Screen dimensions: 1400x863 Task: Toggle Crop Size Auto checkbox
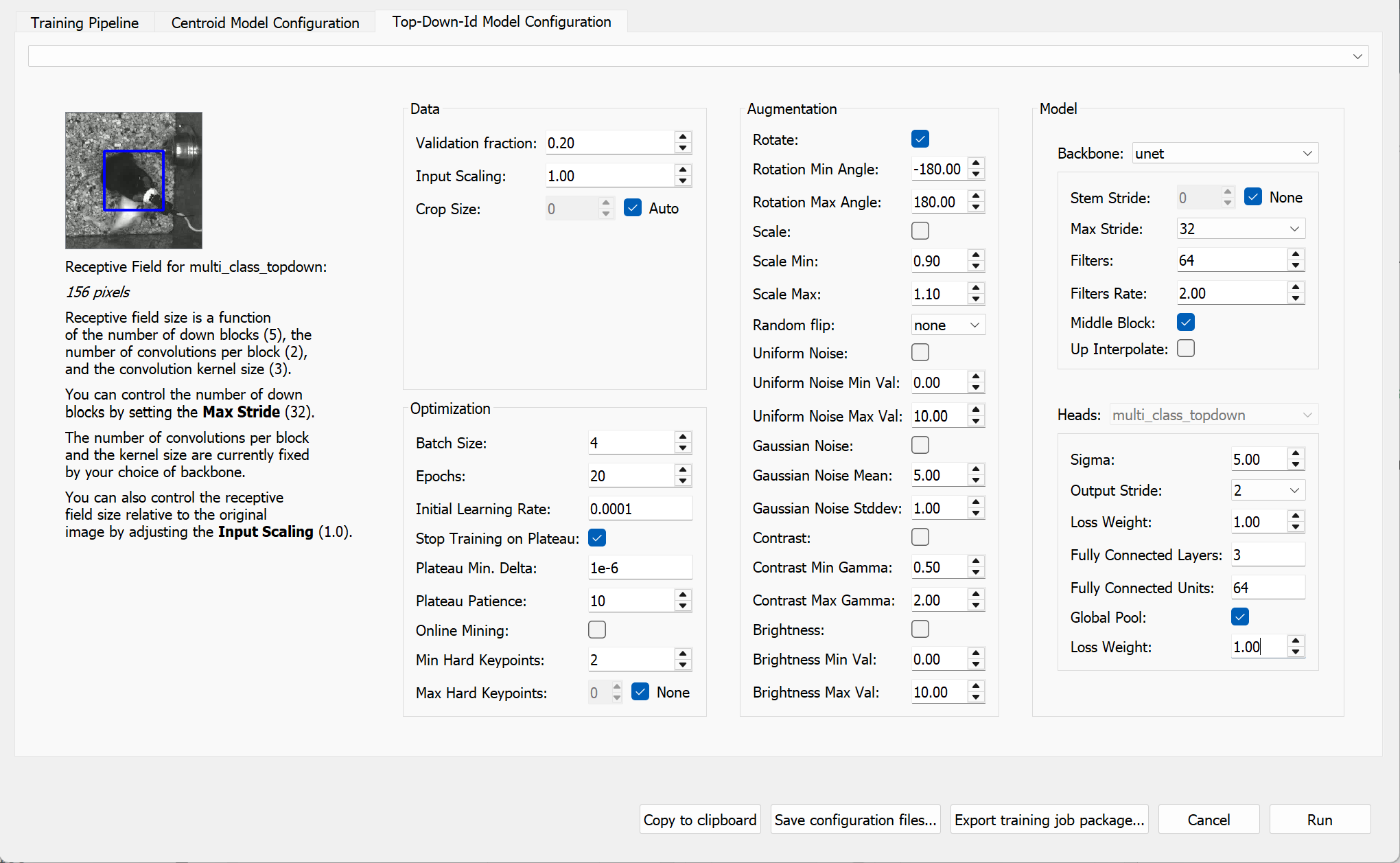coord(632,207)
